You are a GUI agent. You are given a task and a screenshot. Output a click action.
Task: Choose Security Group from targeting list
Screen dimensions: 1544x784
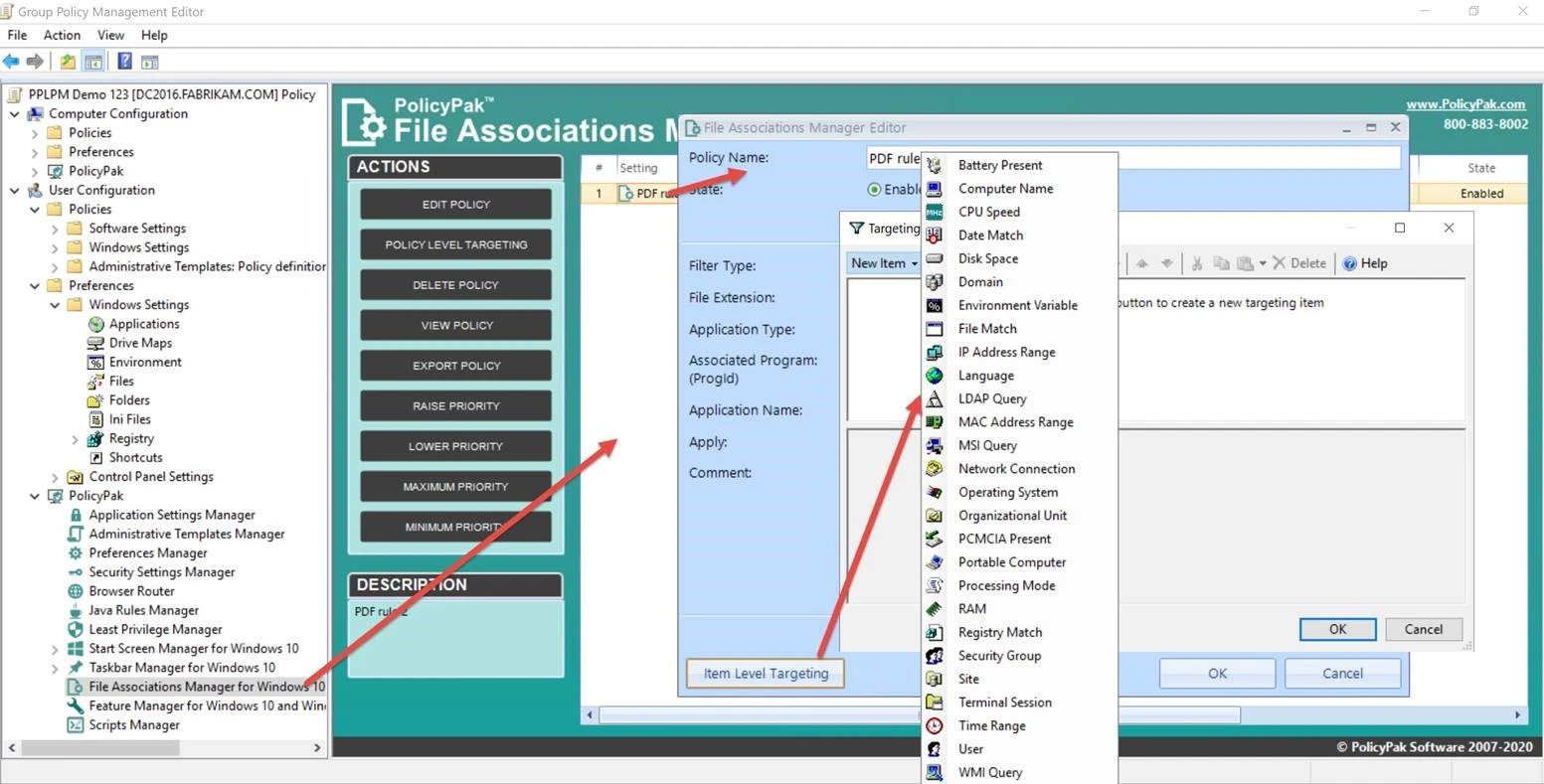click(999, 656)
